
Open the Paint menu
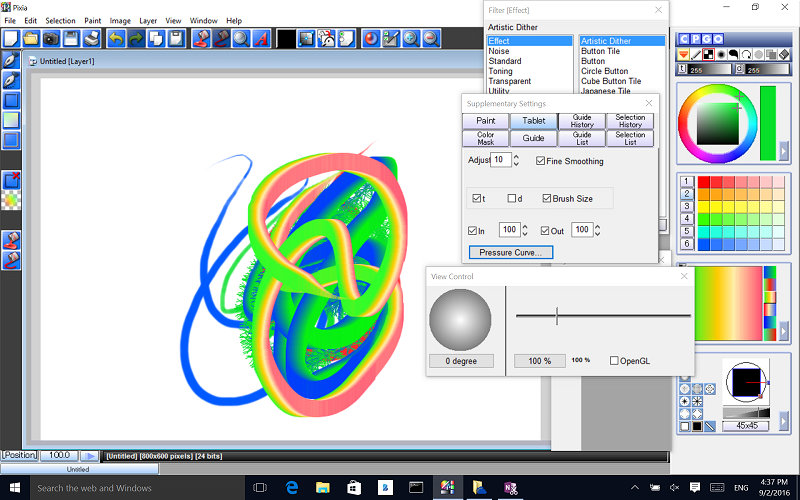point(92,21)
